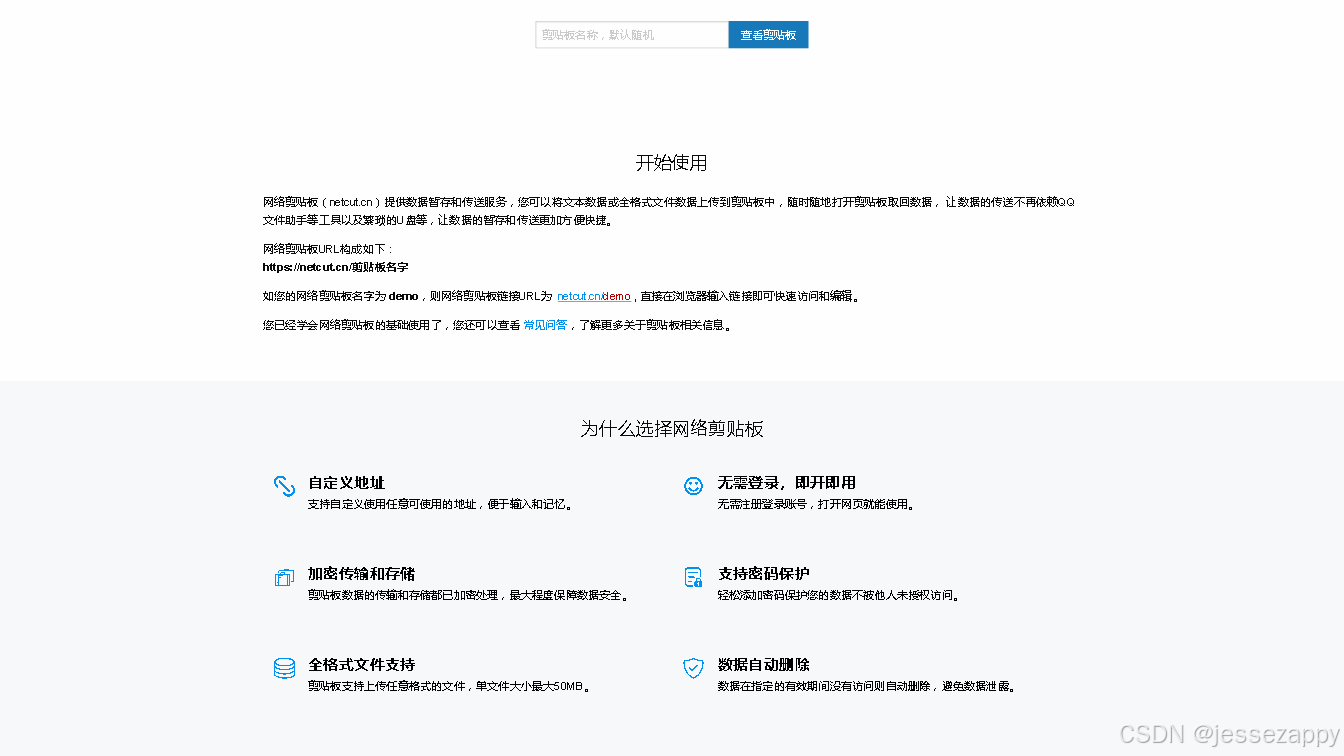Click the chain link icon beside 自定义地址

(284, 486)
